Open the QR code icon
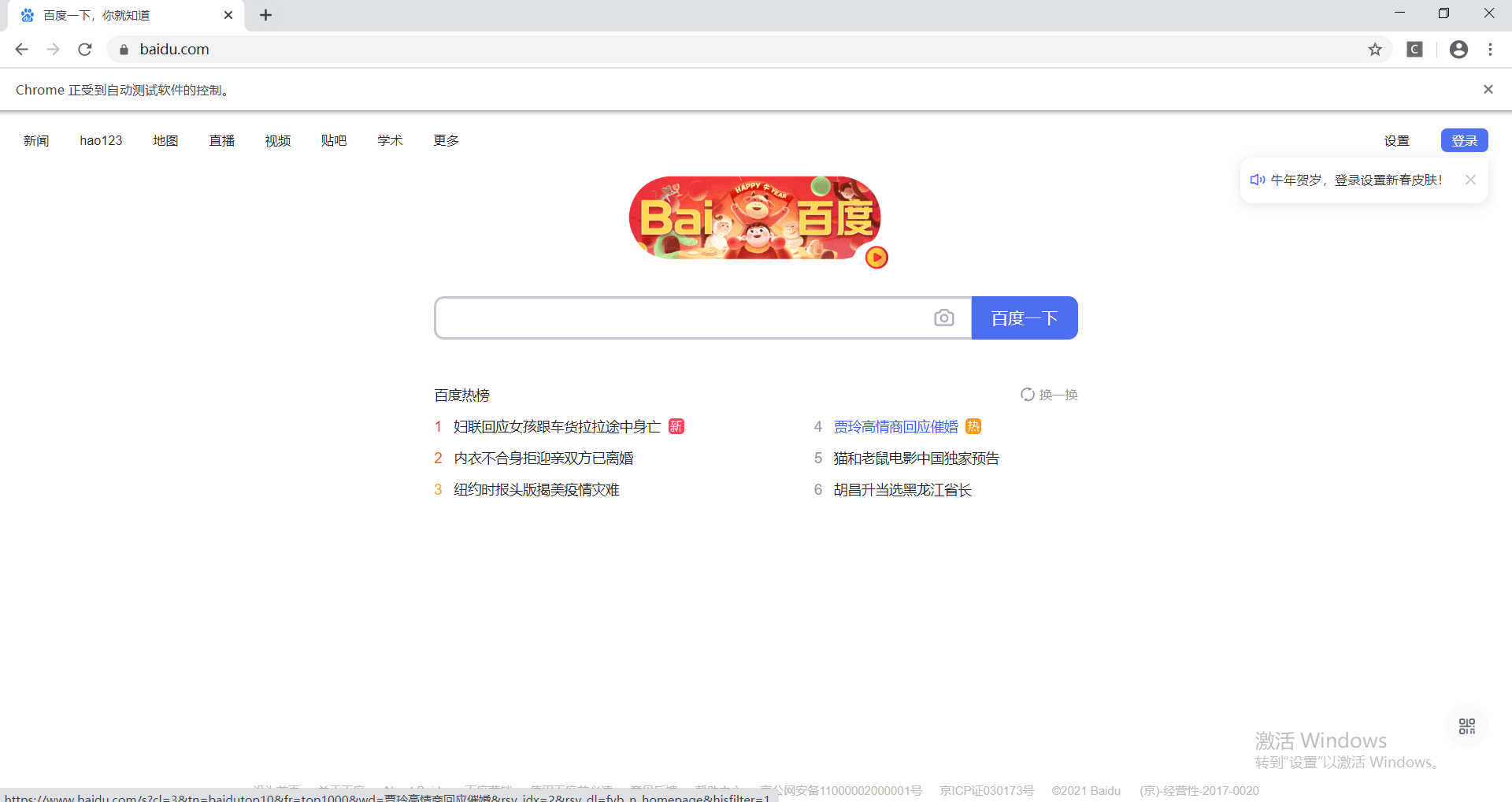This screenshot has width=1512, height=802. (x=1466, y=726)
